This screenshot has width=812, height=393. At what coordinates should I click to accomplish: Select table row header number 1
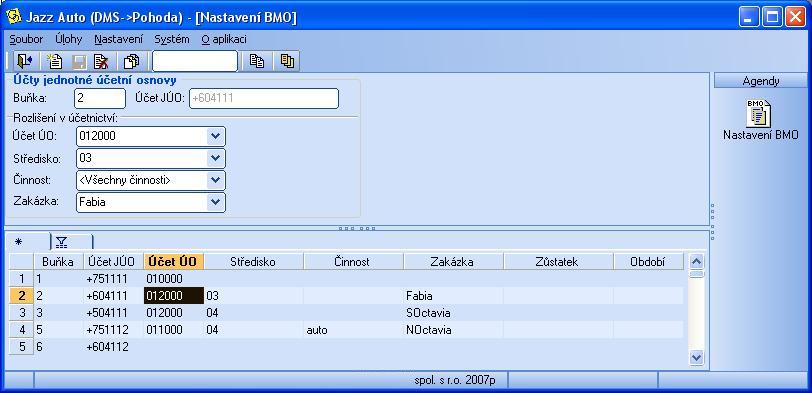pyautogui.click(x=21, y=279)
